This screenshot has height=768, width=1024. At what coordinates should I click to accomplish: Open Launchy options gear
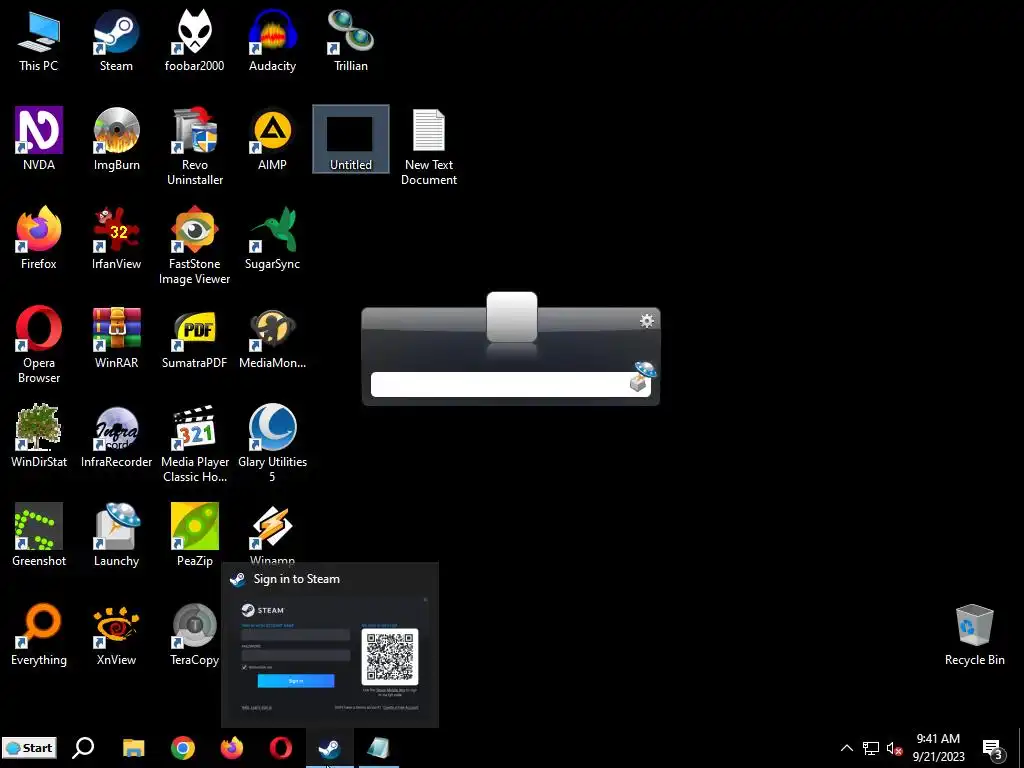coord(647,321)
